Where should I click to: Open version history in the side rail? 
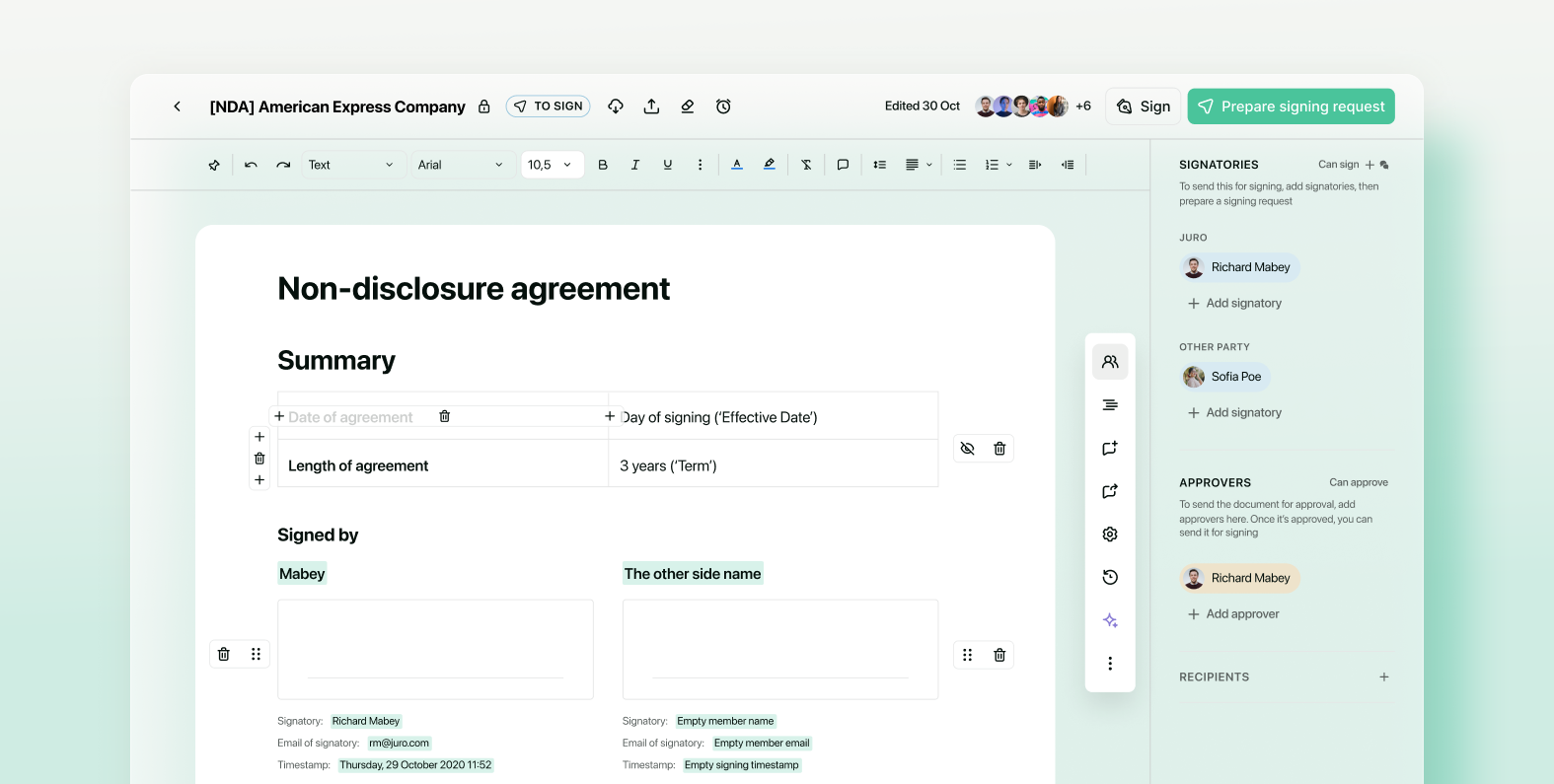click(x=1110, y=578)
